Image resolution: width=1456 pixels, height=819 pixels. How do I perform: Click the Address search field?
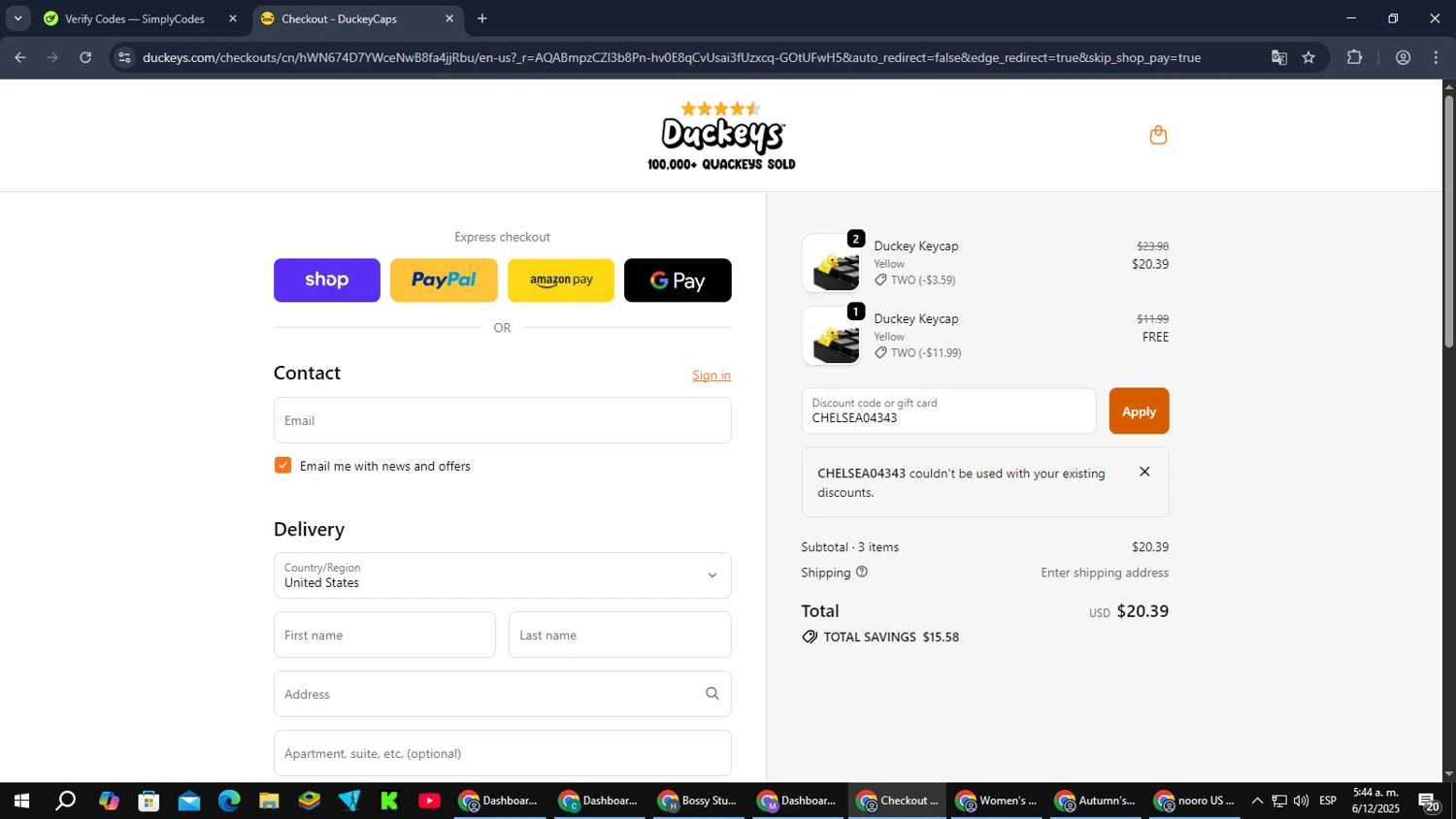[x=503, y=694]
